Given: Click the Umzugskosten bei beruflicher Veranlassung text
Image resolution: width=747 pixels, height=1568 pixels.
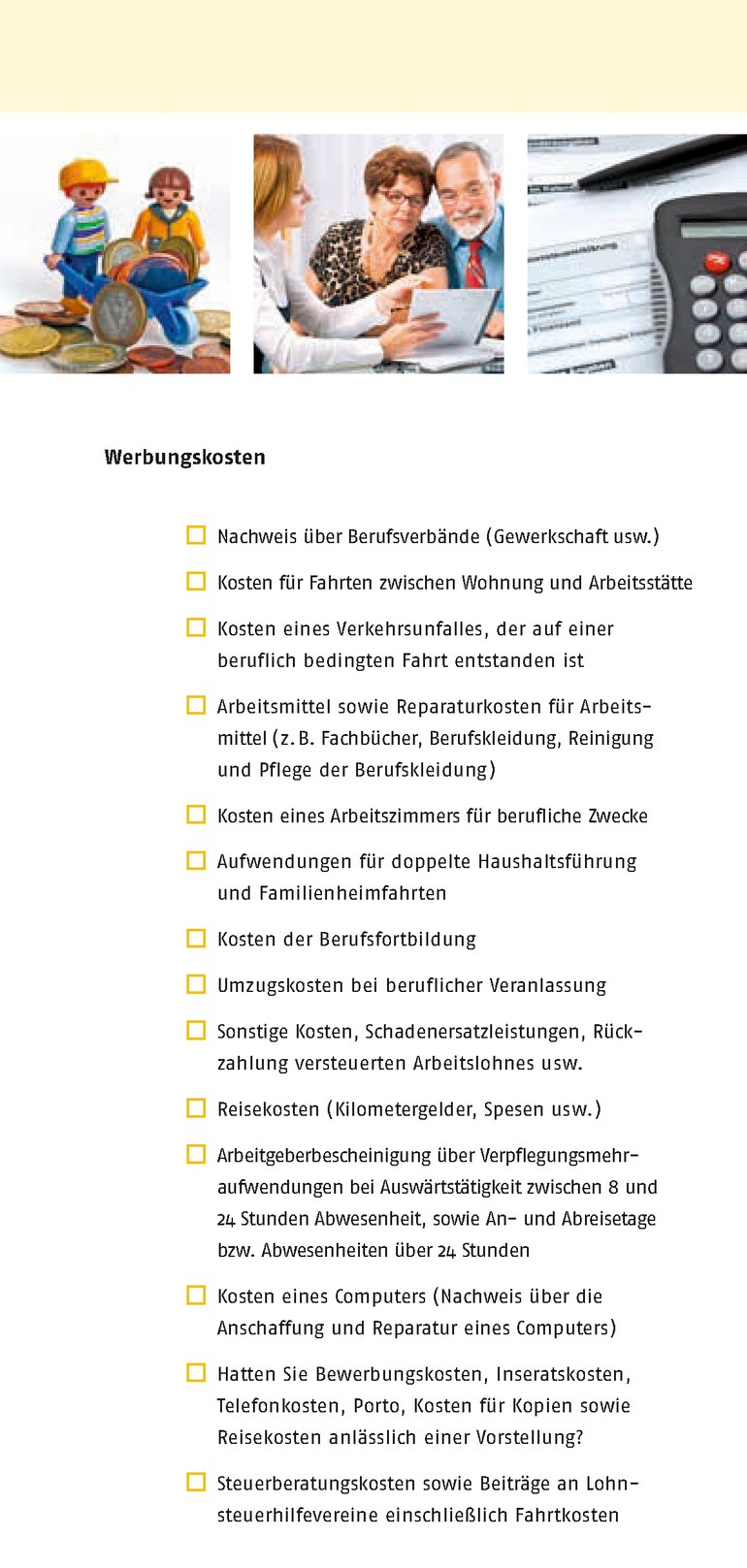Looking at the screenshot, I should [x=411, y=985].
